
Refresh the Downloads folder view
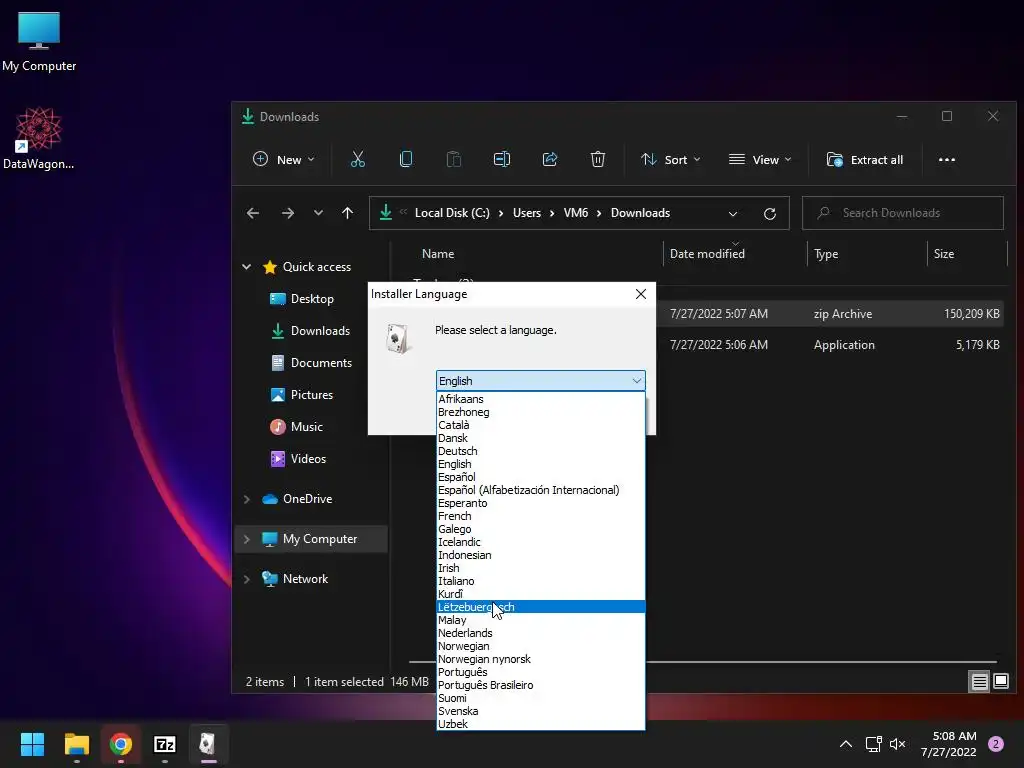(x=770, y=214)
